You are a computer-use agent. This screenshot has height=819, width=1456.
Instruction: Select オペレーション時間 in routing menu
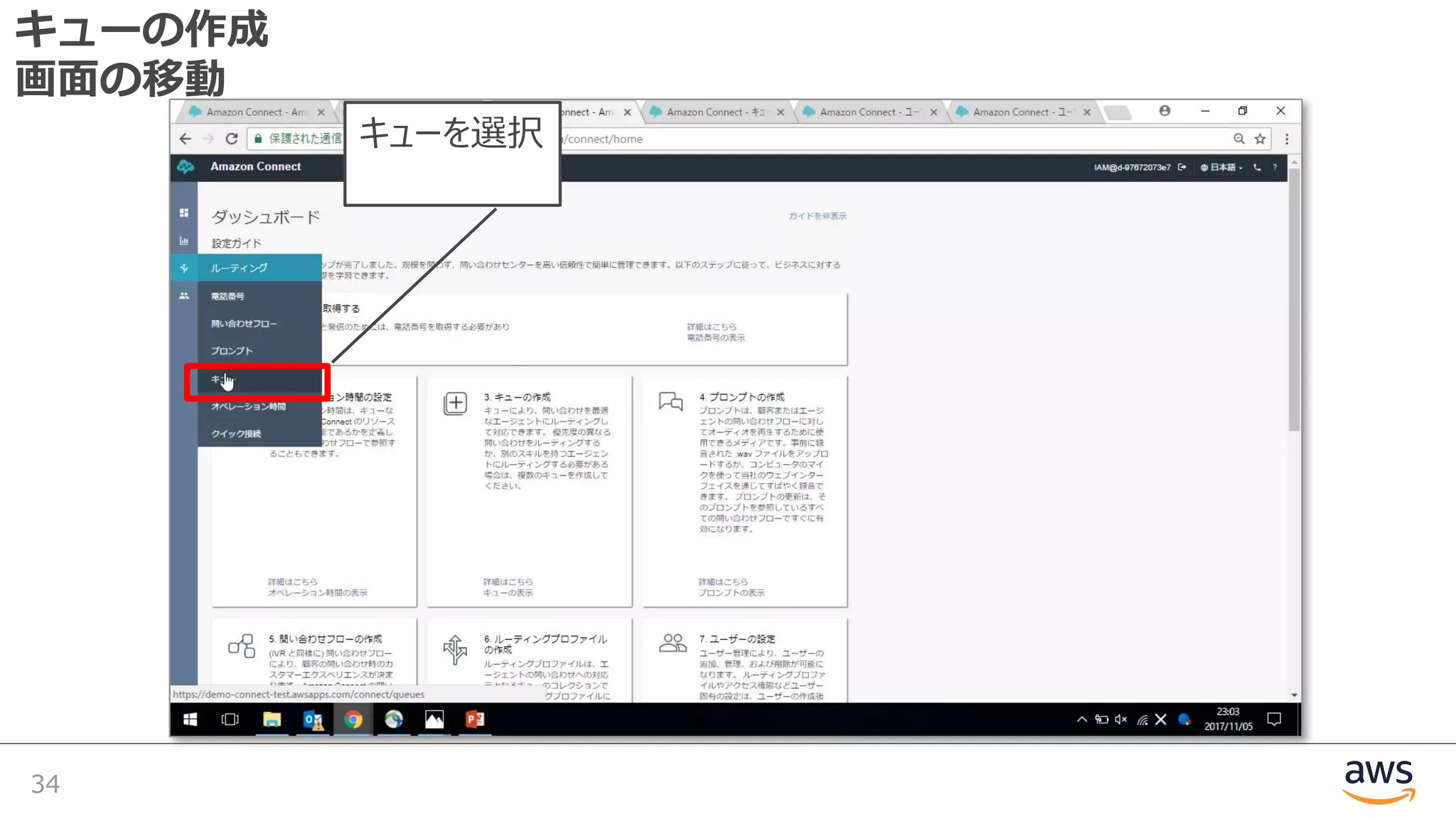tap(259, 406)
